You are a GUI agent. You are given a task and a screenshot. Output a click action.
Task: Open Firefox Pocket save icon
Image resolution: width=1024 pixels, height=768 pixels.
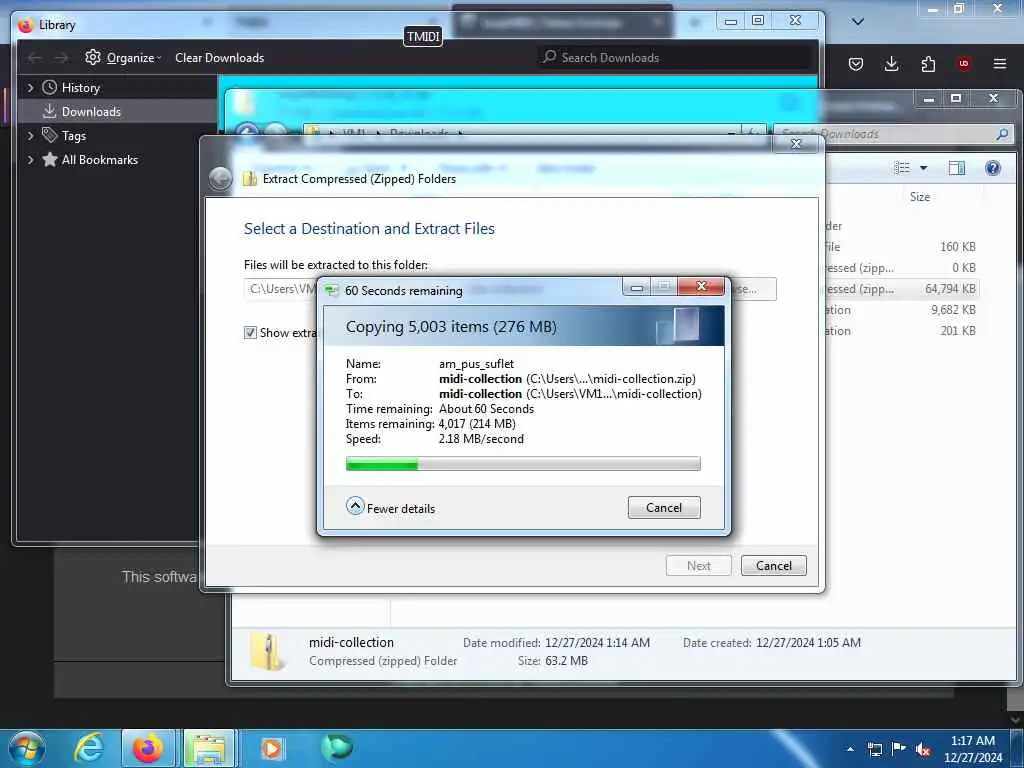click(x=856, y=64)
